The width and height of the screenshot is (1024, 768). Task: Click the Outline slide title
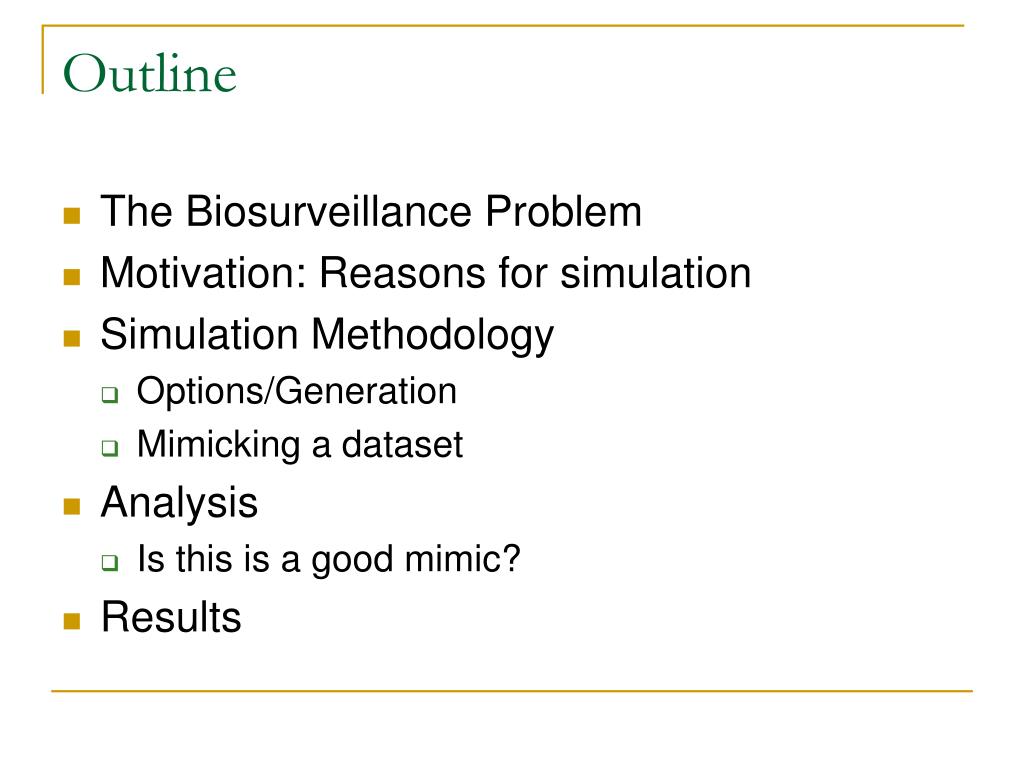click(150, 73)
